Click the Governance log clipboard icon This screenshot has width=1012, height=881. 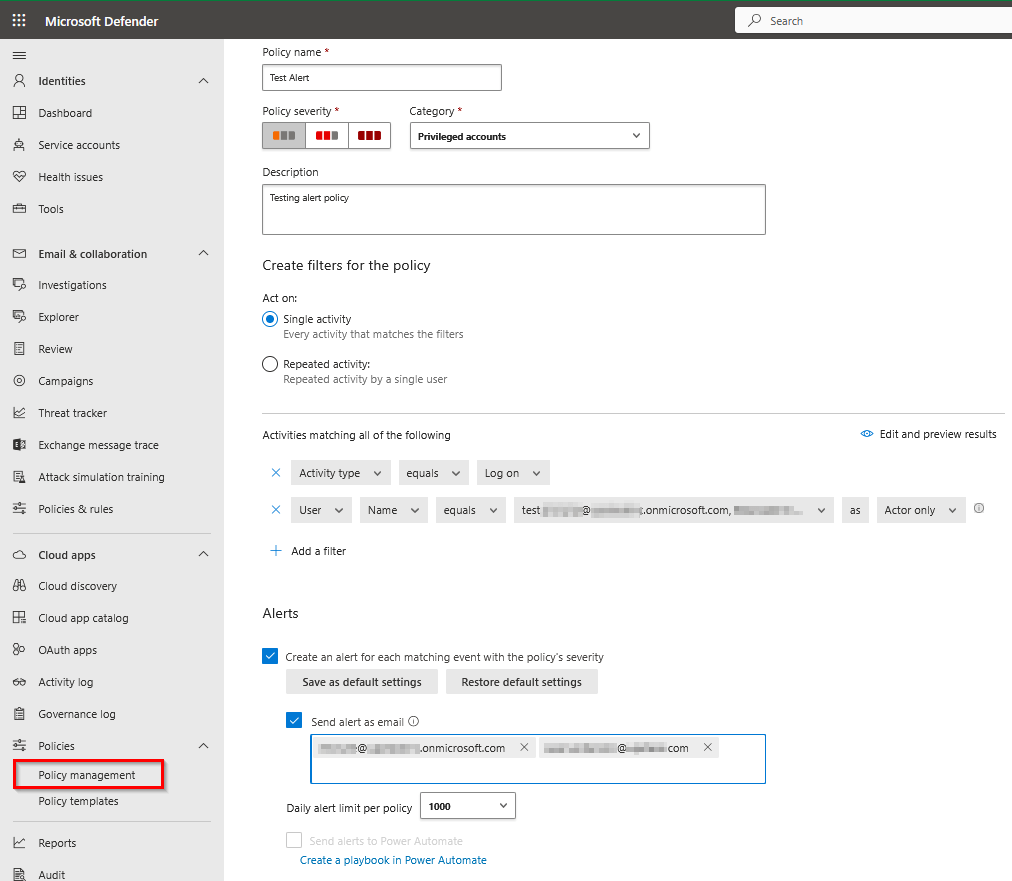[x=19, y=714]
